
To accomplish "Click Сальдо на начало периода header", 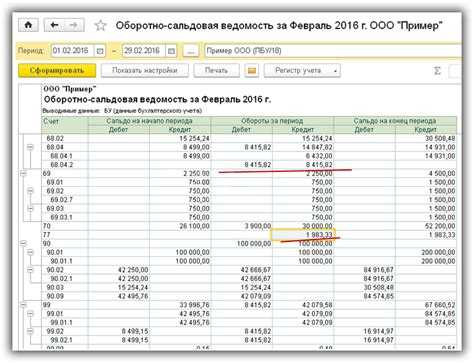I will coord(149,121).
